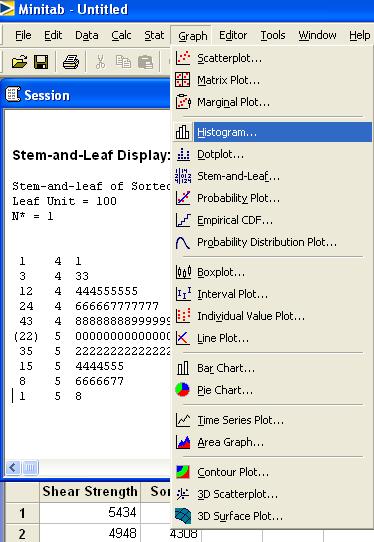Open the Calc menu

pyautogui.click(x=121, y=35)
